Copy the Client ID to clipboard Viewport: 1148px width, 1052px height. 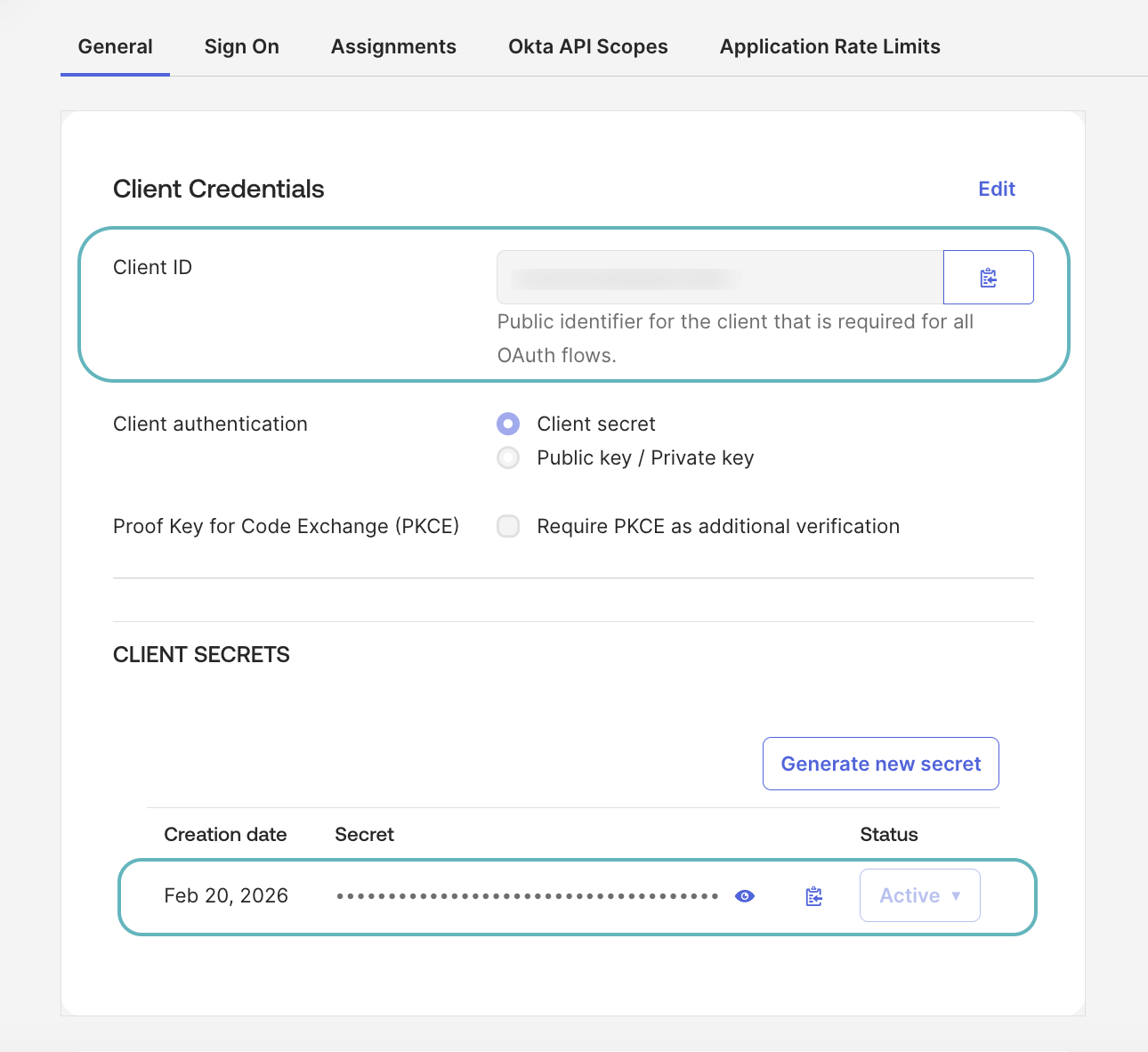pos(988,277)
